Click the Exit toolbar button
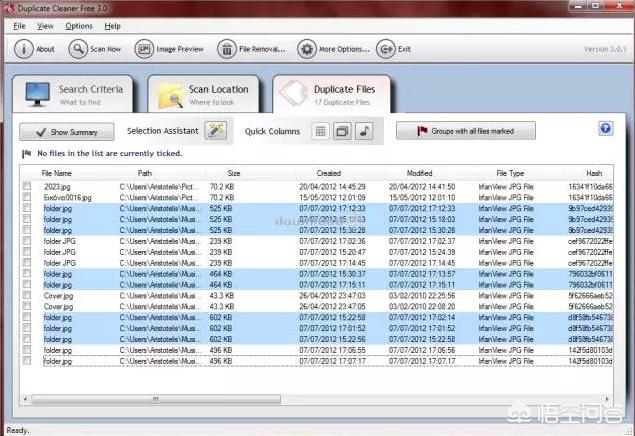This screenshot has width=635, height=436. coord(394,49)
